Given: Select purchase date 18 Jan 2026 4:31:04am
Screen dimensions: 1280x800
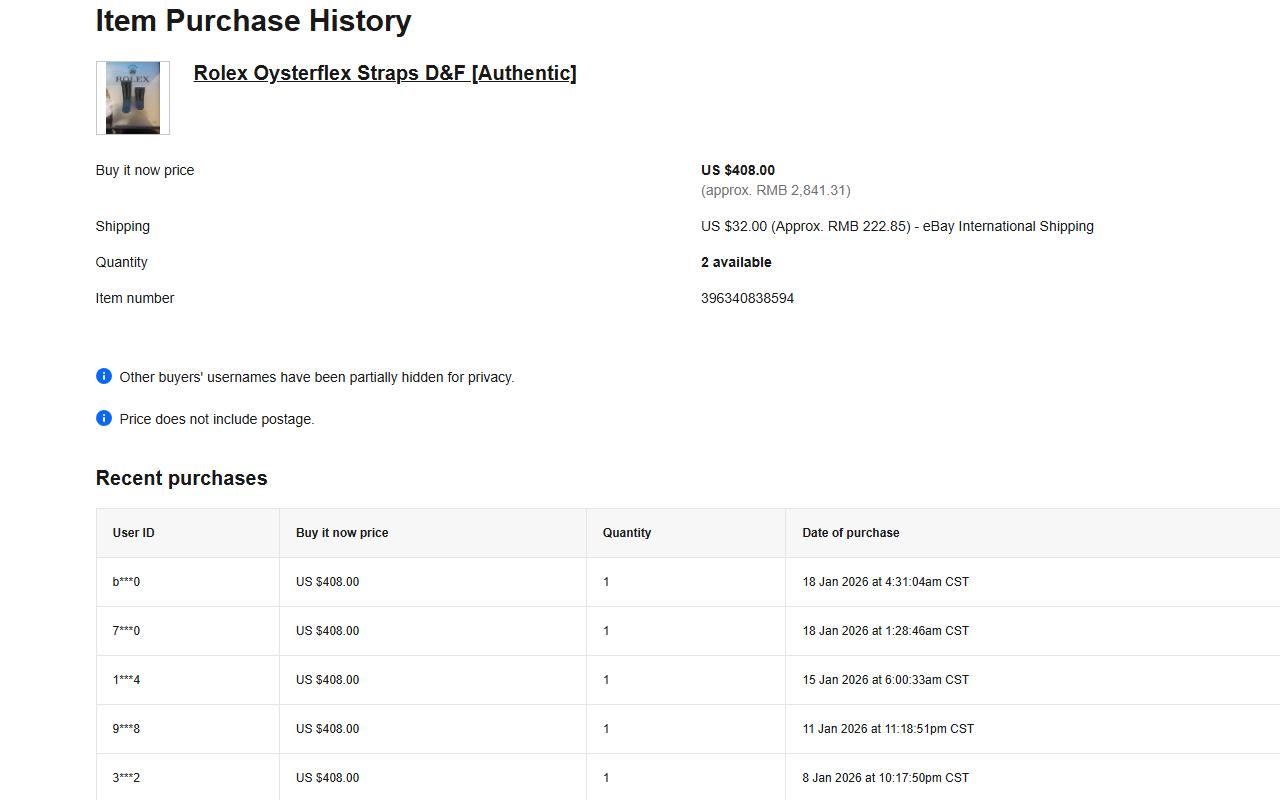Looking at the screenshot, I should click(x=885, y=582).
